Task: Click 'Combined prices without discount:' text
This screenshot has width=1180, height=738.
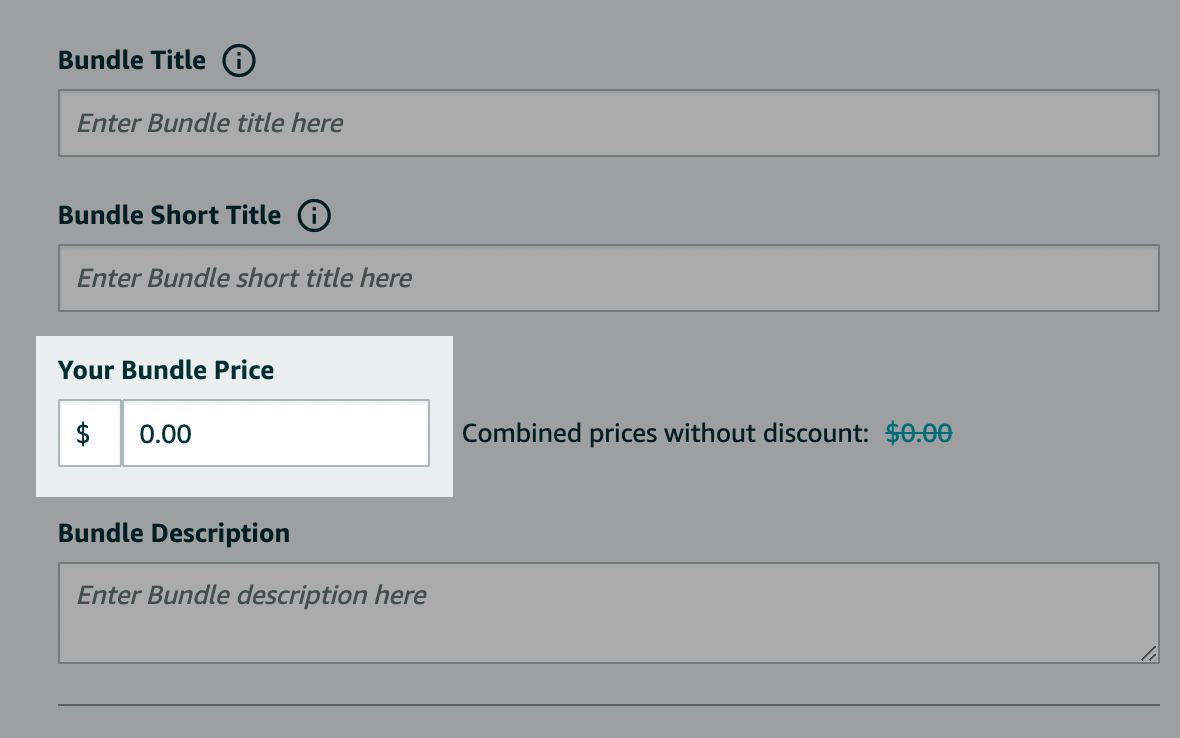Action: point(665,433)
